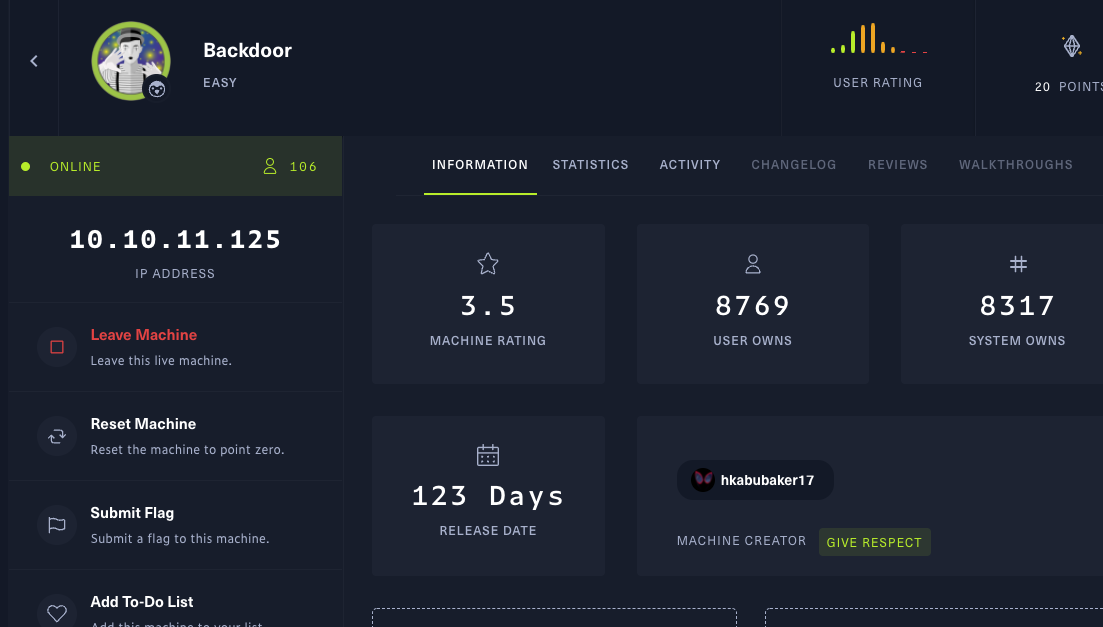
Task: Click the online players person icon
Action: click(x=269, y=166)
